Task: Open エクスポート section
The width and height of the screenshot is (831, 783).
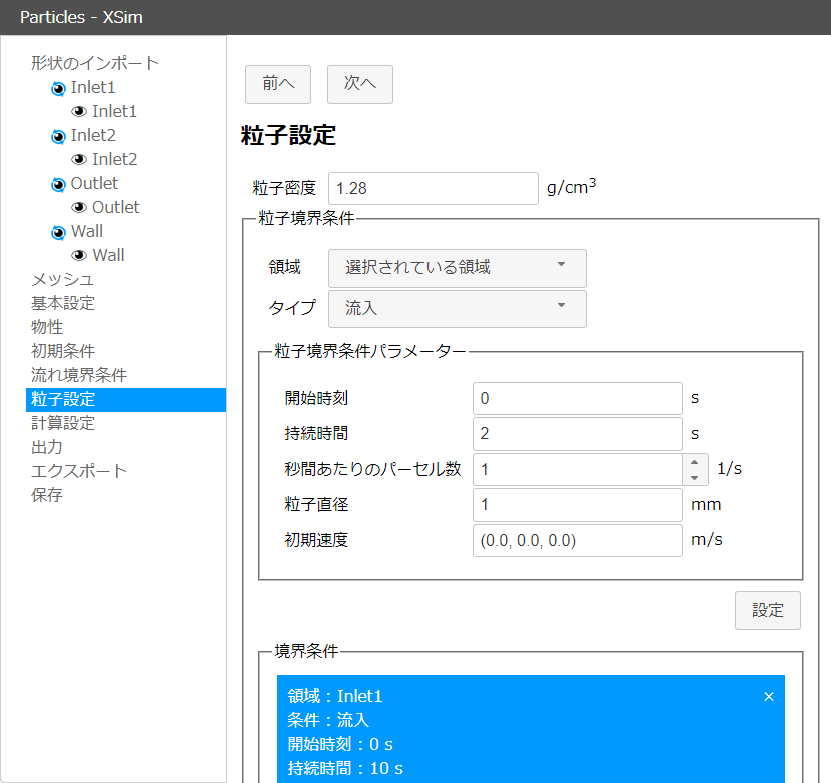Action: pyautogui.click(x=79, y=471)
